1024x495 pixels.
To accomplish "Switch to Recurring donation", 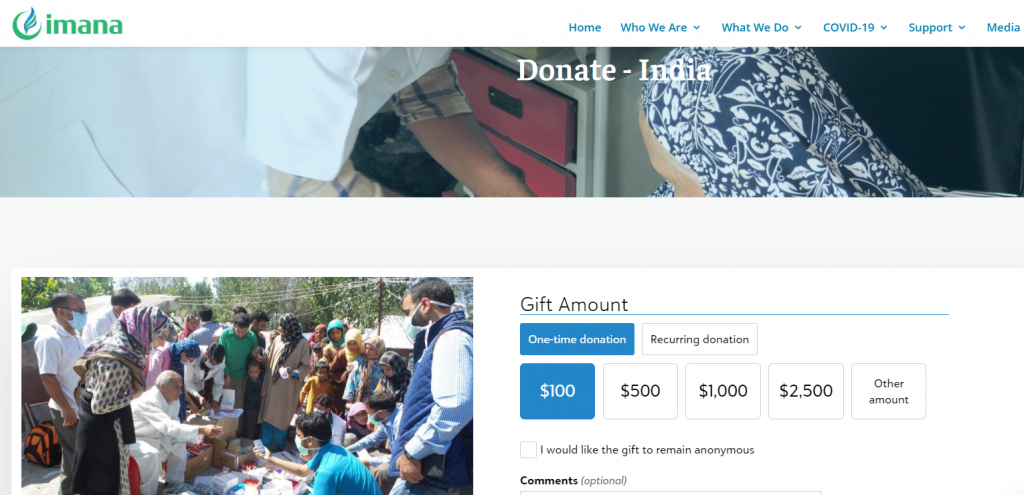I will (699, 339).
